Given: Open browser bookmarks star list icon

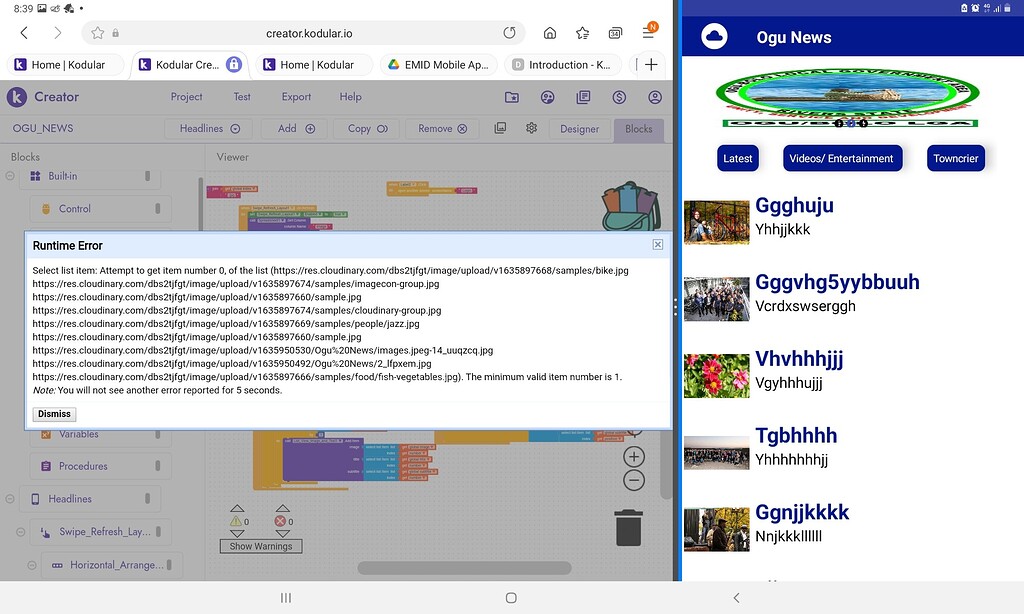Looking at the screenshot, I should [x=583, y=33].
